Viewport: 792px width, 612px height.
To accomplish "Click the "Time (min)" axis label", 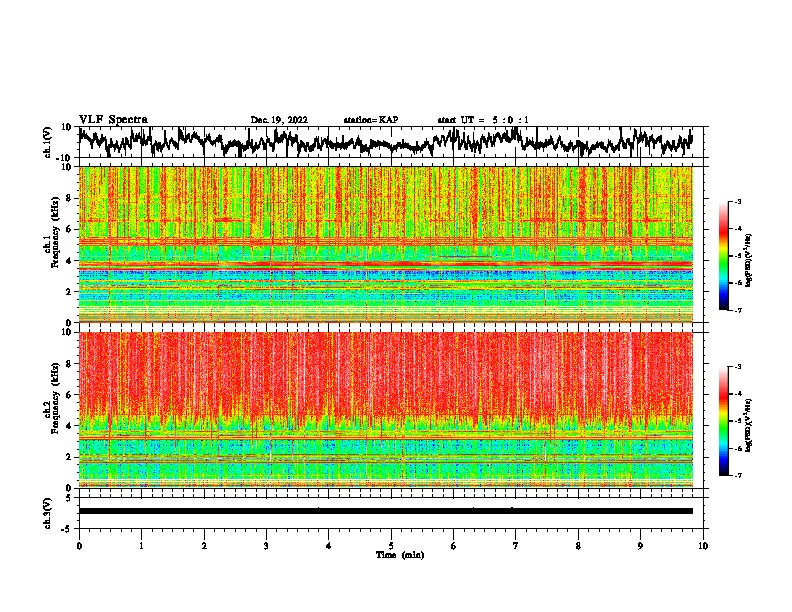I will pyautogui.click(x=400, y=555).
